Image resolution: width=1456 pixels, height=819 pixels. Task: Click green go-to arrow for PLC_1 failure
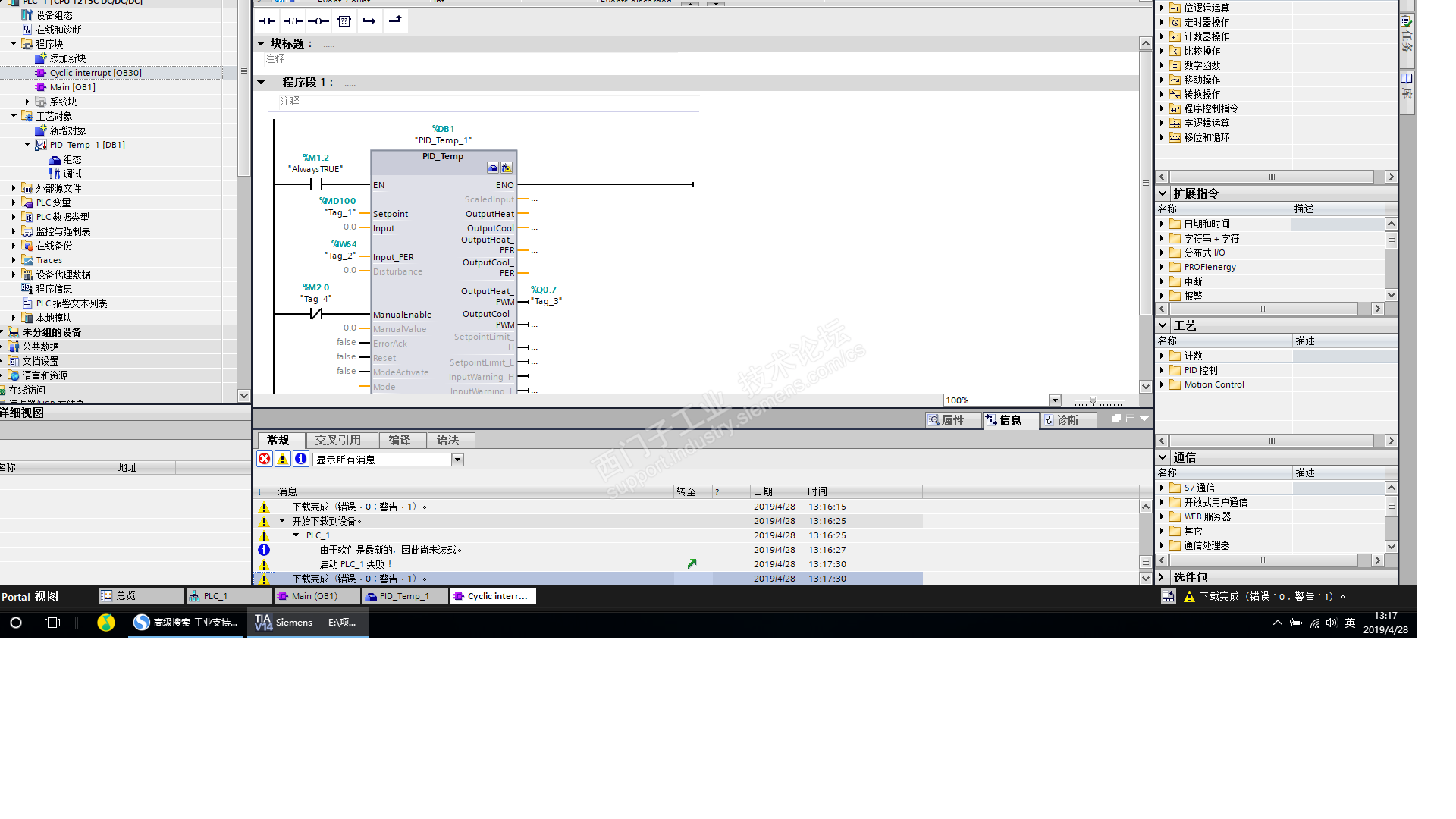pyautogui.click(x=692, y=564)
